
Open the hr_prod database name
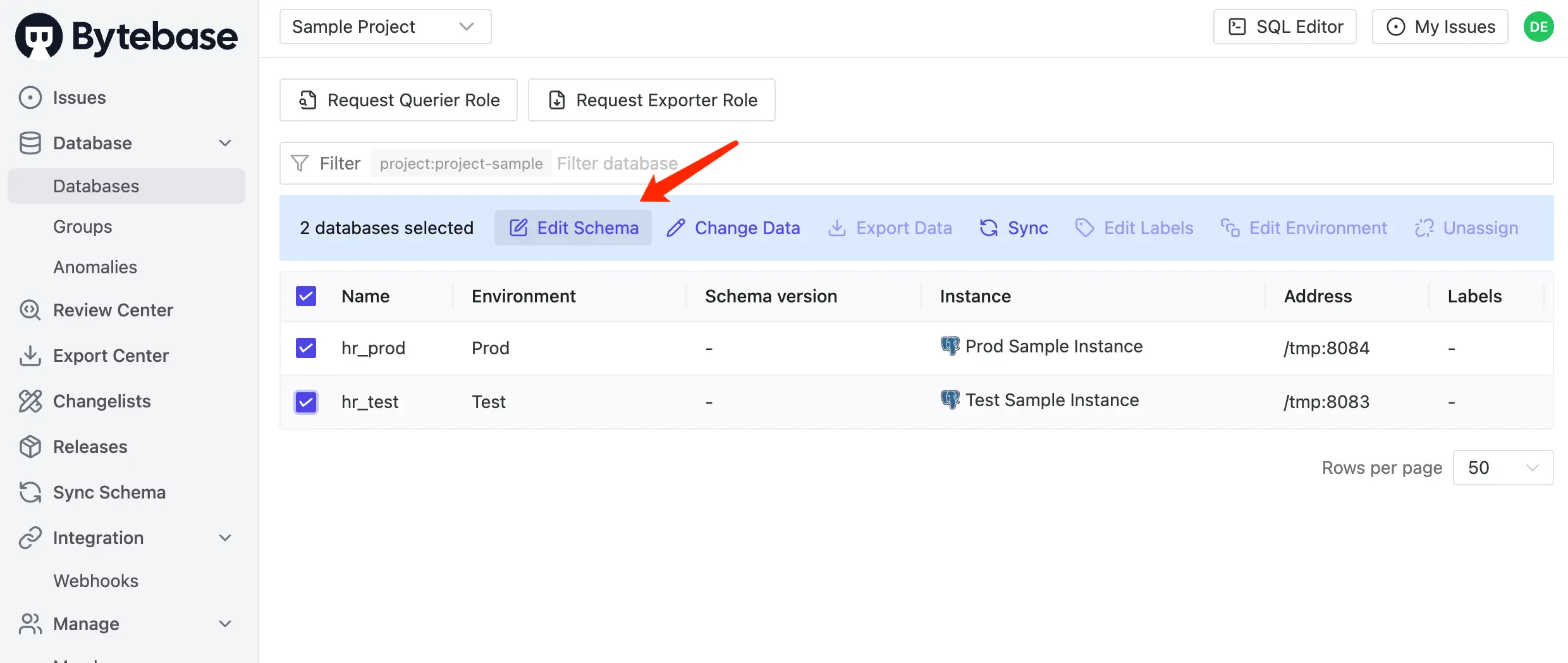click(x=373, y=348)
